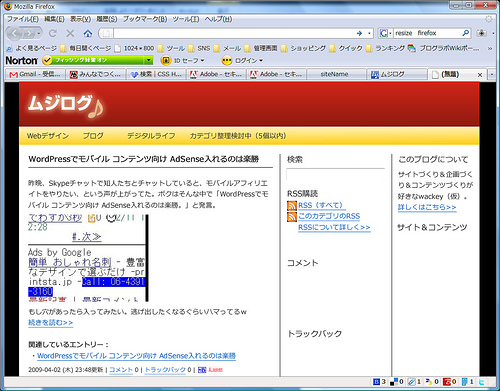The width and height of the screenshot is (500, 391).
Task: Switch to the Gmail tab
Action: (x=35, y=74)
